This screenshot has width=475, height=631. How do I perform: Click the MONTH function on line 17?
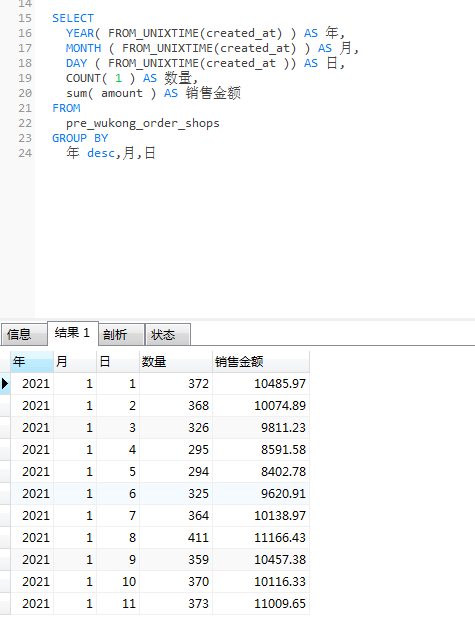tap(84, 48)
